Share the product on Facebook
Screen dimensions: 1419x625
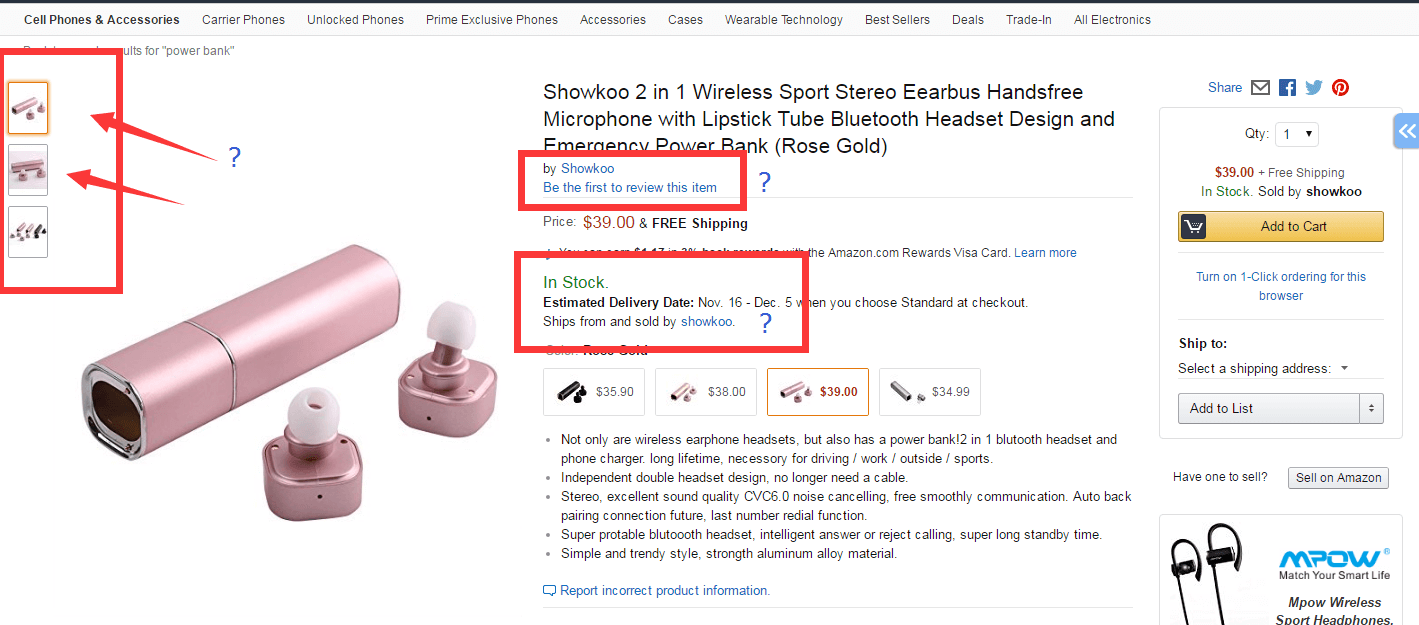pyautogui.click(x=1287, y=88)
